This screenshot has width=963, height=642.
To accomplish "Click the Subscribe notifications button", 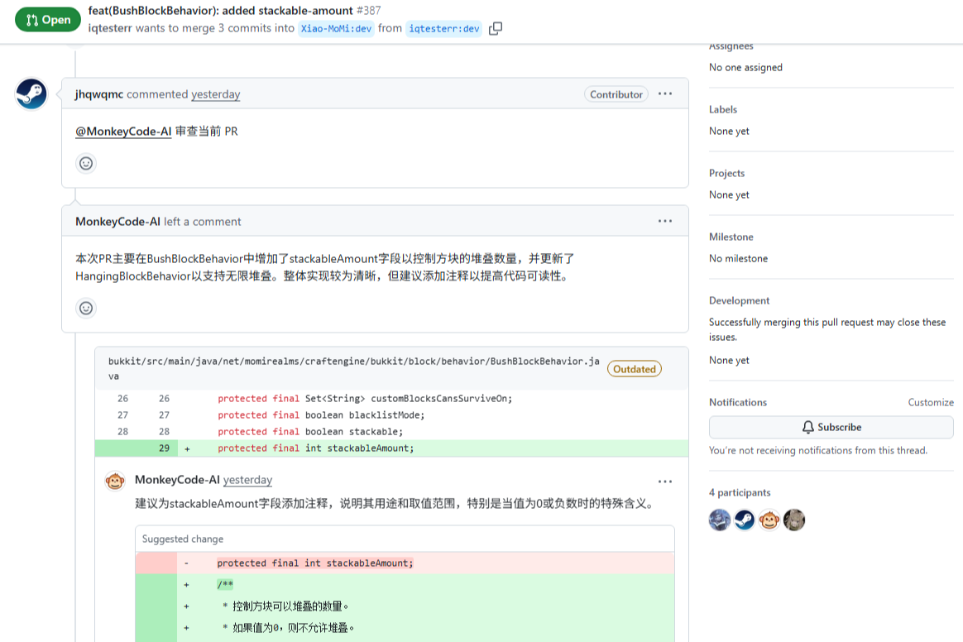I will [x=831, y=427].
